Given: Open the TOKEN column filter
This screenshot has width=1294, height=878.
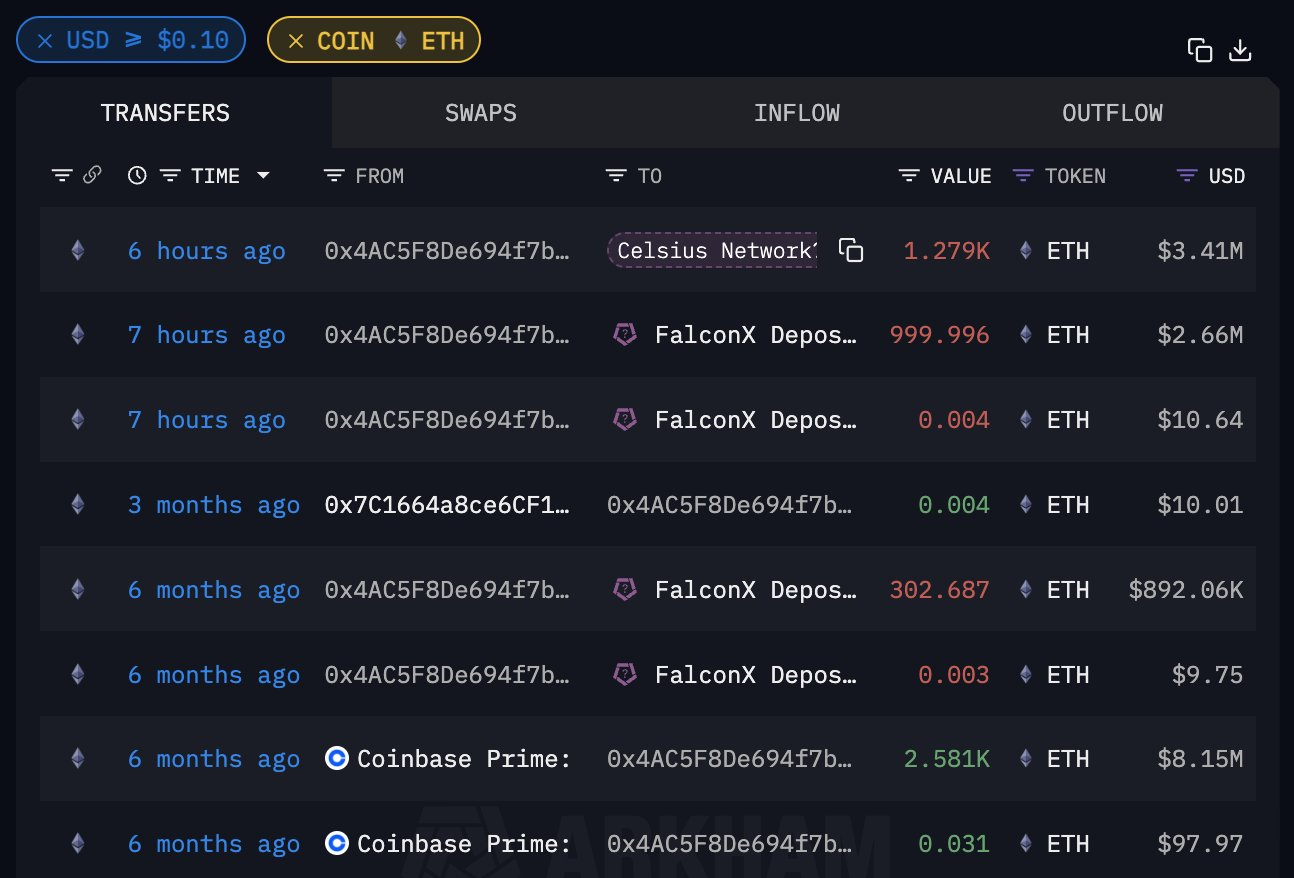Looking at the screenshot, I should click(1023, 176).
